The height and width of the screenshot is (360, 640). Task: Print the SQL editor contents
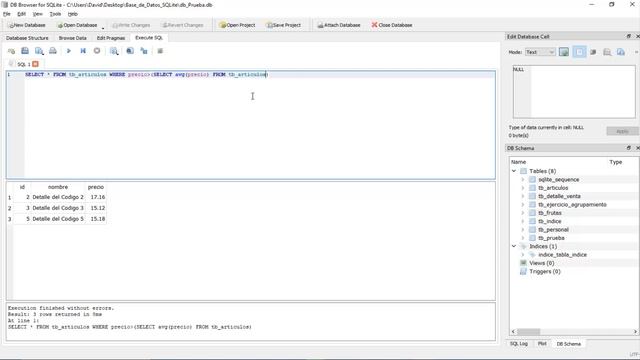click(53, 51)
